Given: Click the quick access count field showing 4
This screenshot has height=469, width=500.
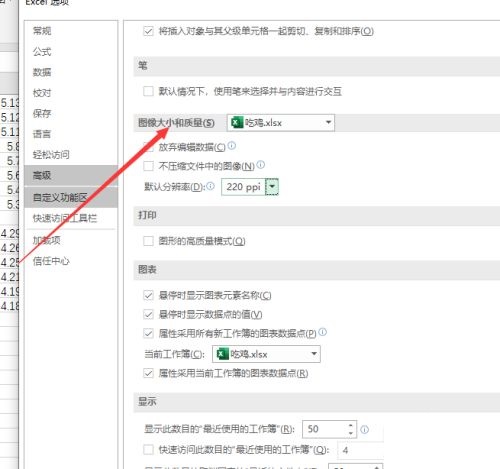Looking at the screenshot, I should coord(361,450).
